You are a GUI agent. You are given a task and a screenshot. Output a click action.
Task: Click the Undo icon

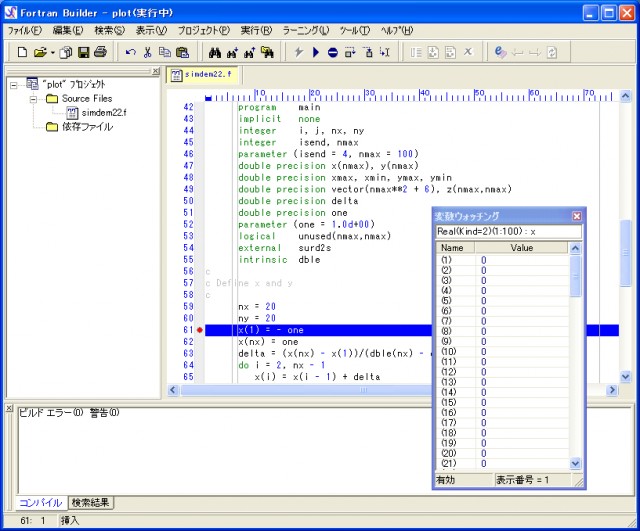131,52
